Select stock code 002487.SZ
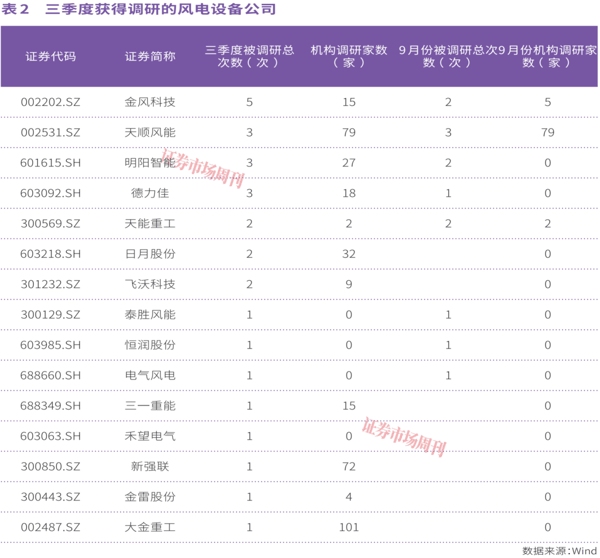The image size is (600, 558). [51, 527]
